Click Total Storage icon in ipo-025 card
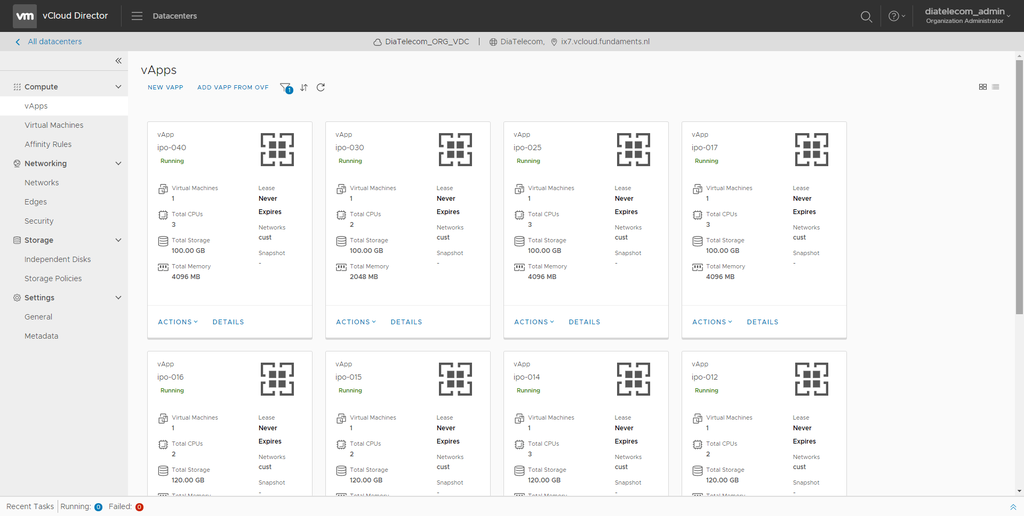The width and height of the screenshot is (1024, 516). pos(519,241)
